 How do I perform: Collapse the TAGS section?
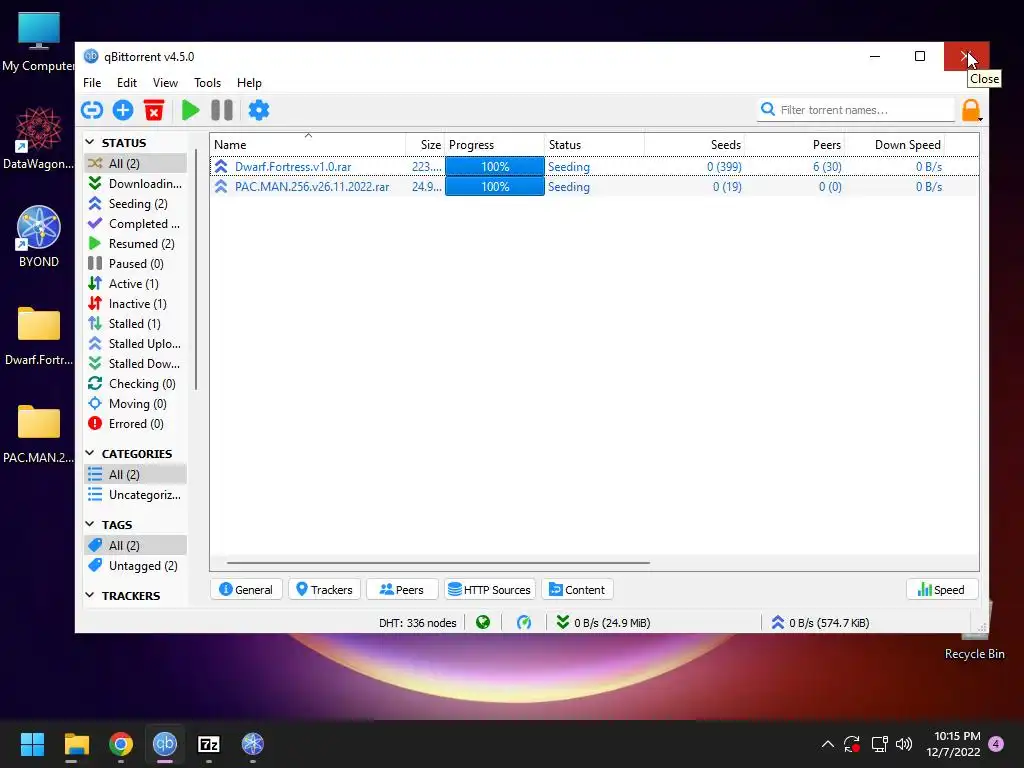click(90, 524)
